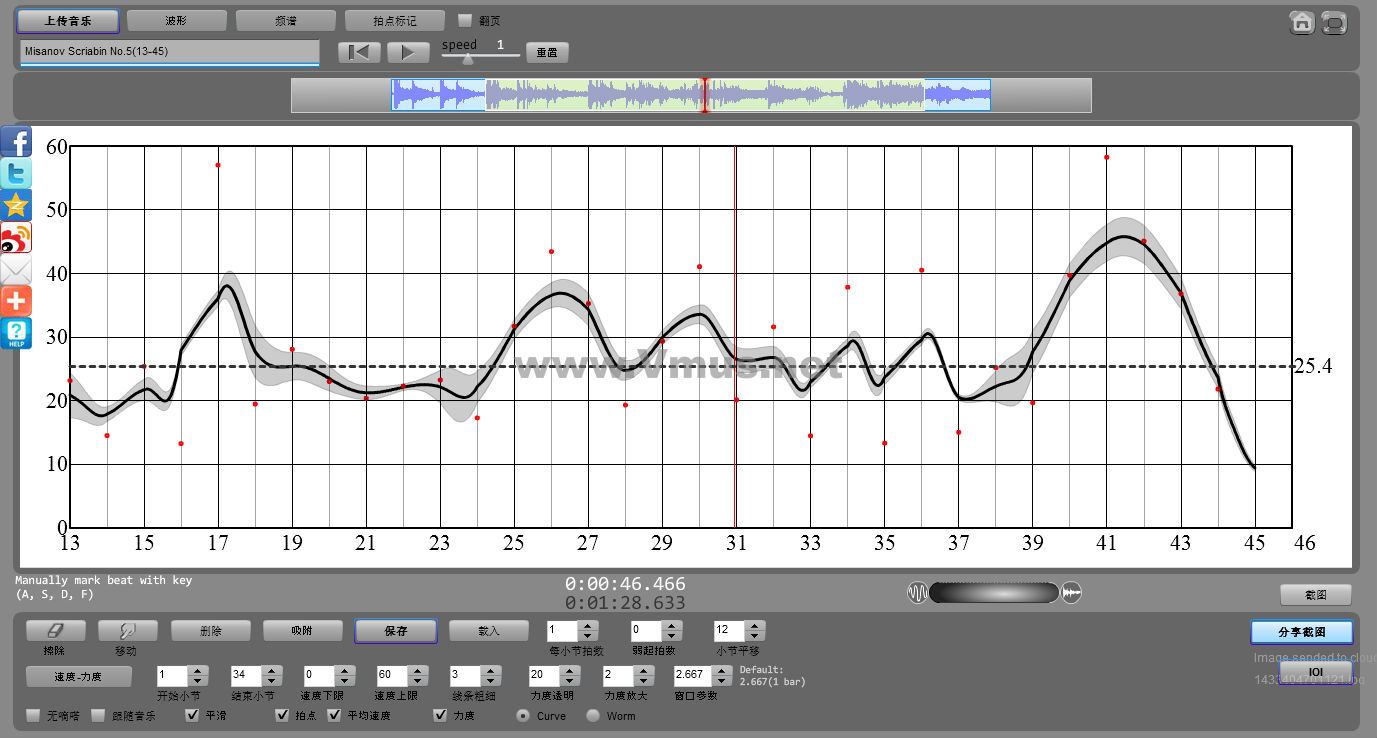Screen dimensions: 1377x738
Task: Click the playback speed slider handle
Action: [467, 58]
